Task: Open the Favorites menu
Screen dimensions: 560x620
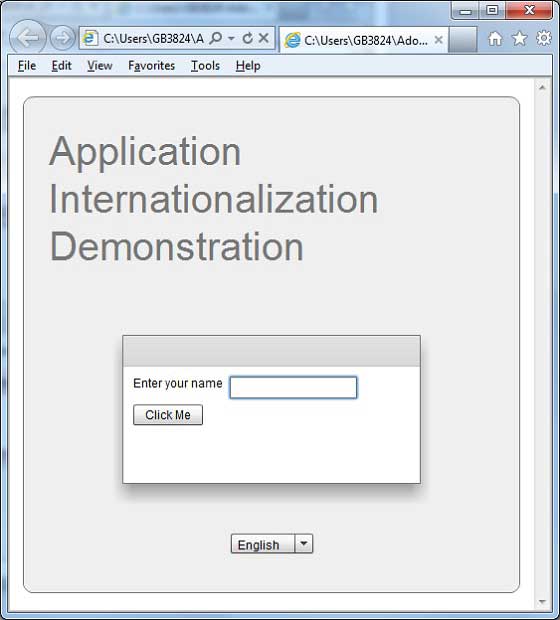Action: pos(151,66)
